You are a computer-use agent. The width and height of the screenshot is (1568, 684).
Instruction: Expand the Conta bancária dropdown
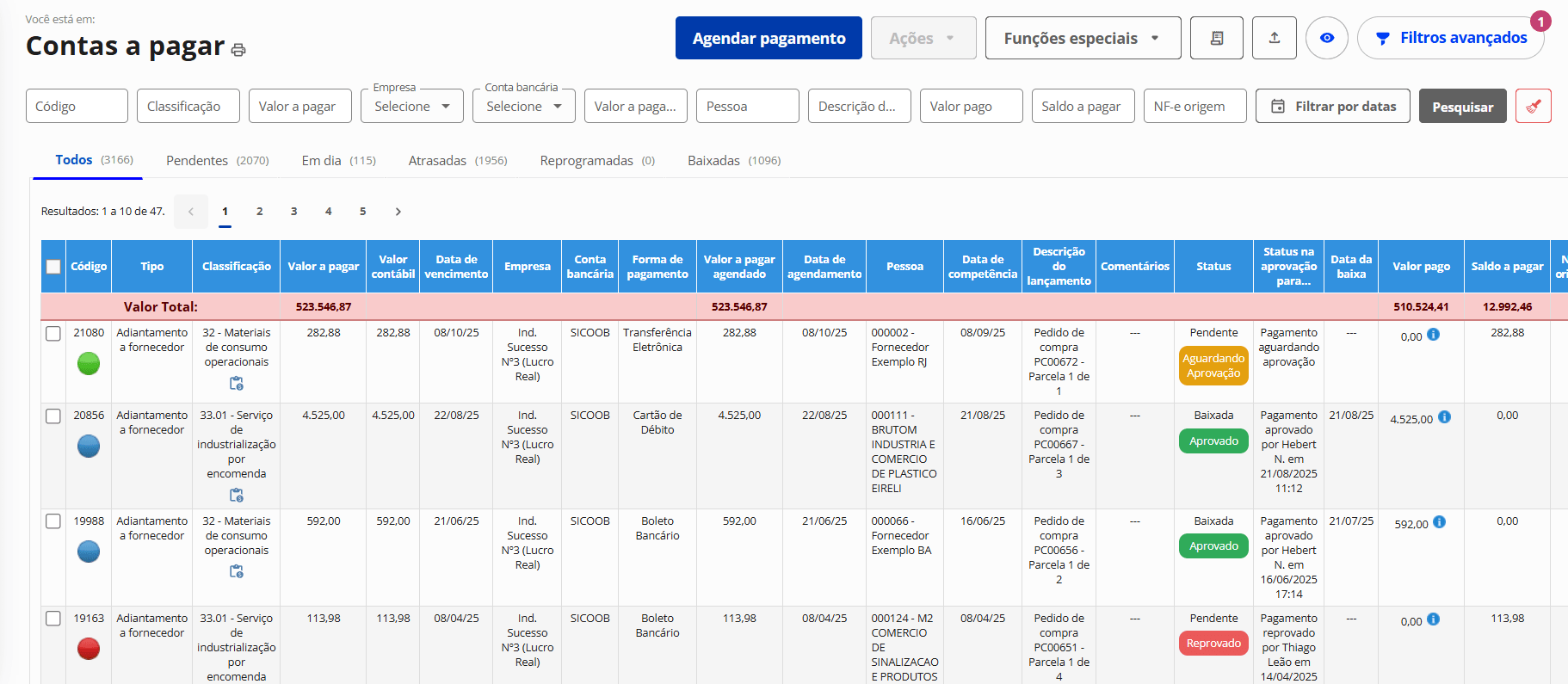pyautogui.click(x=523, y=107)
